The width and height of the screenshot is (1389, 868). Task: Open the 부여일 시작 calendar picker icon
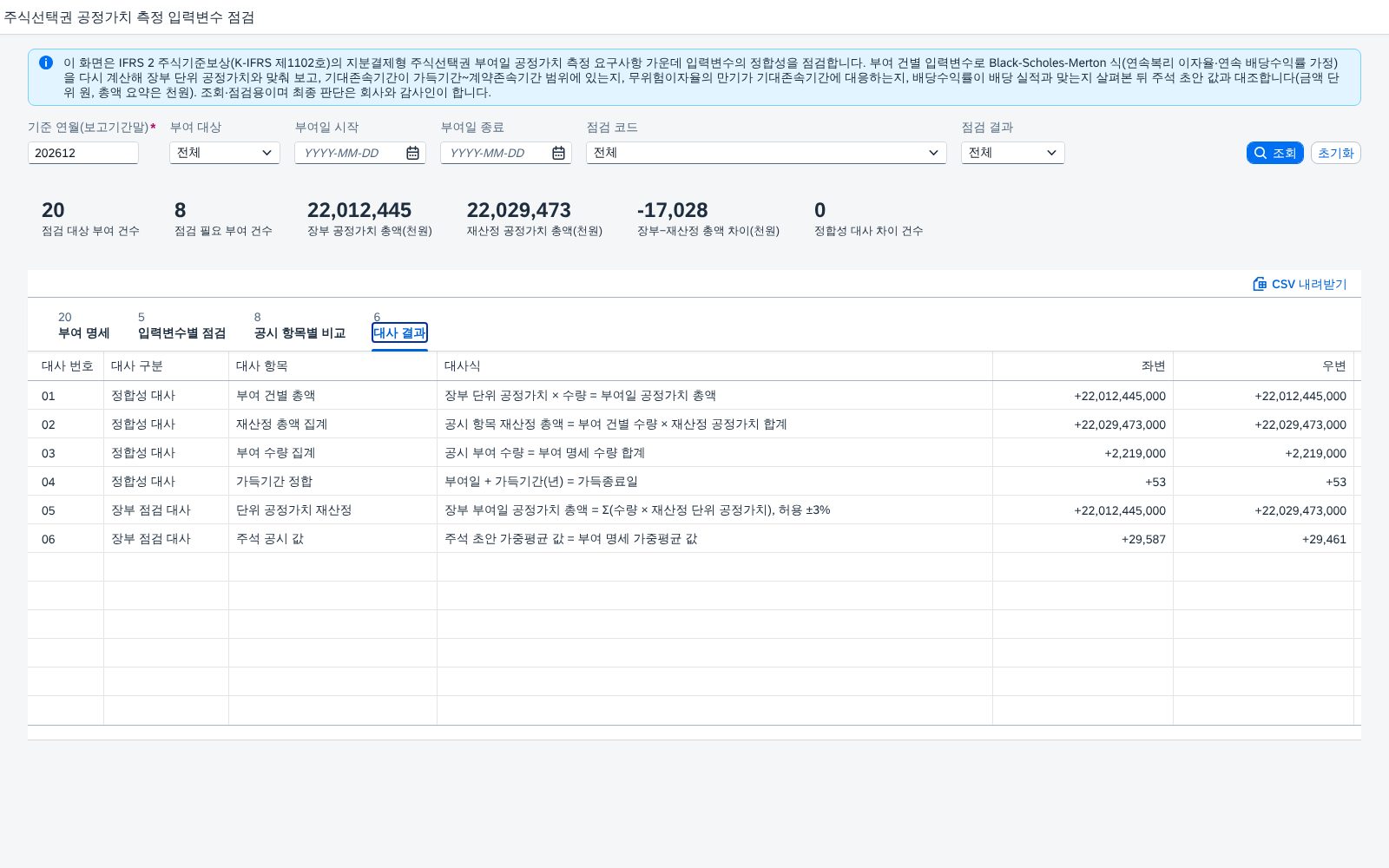(x=413, y=153)
